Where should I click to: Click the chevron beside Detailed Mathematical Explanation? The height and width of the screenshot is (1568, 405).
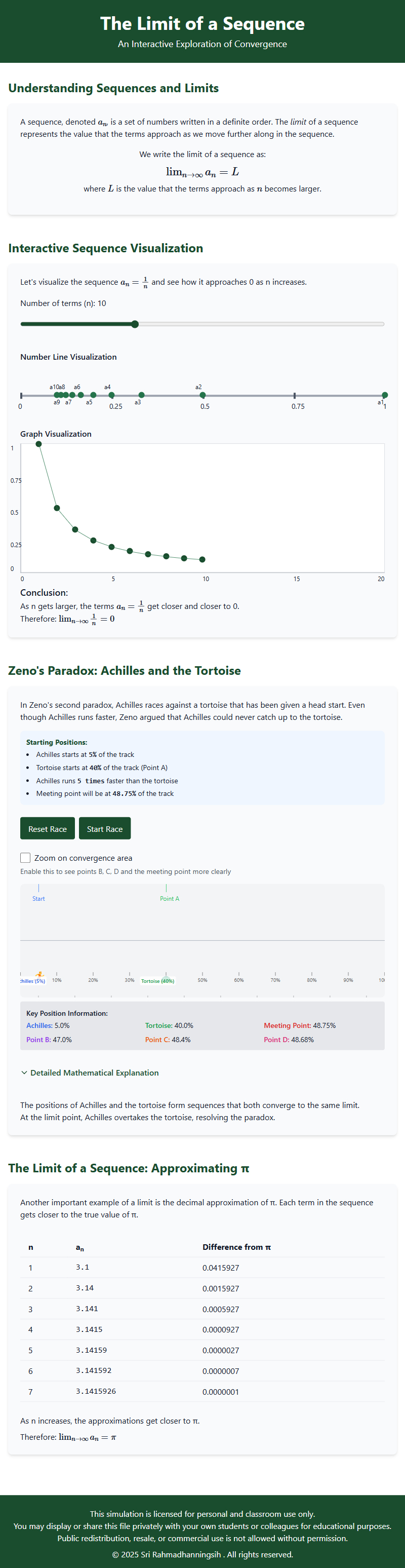click(24, 1073)
